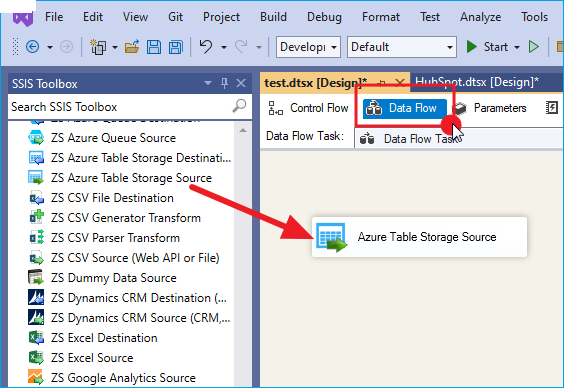
Task: Click the toolbox search magnifier icon
Action: click(240, 106)
